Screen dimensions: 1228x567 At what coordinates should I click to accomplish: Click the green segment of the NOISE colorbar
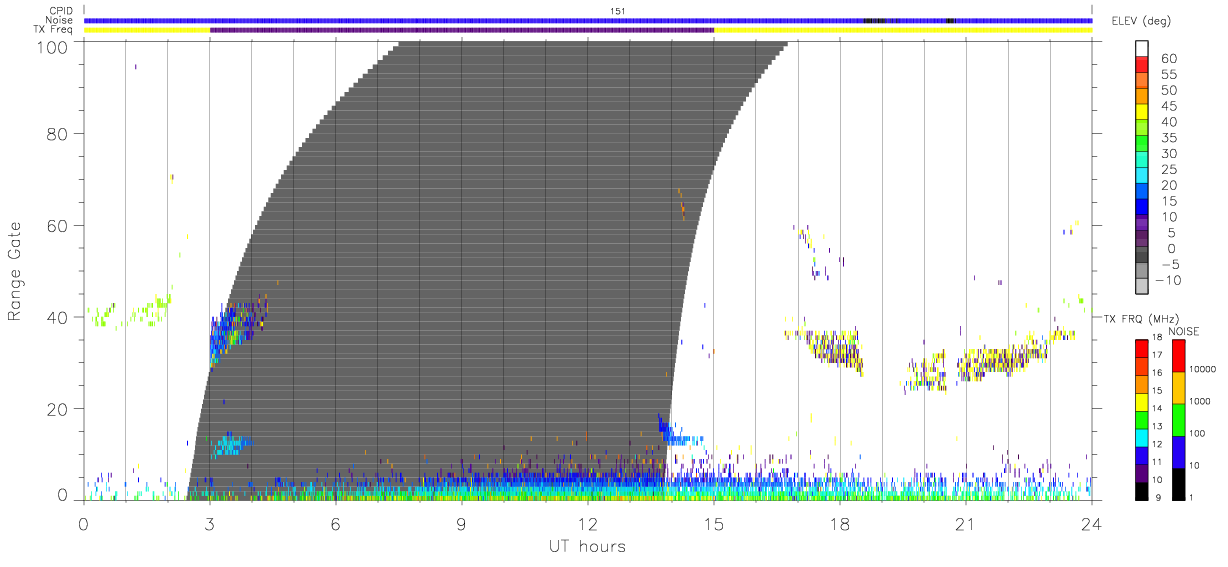point(1178,420)
